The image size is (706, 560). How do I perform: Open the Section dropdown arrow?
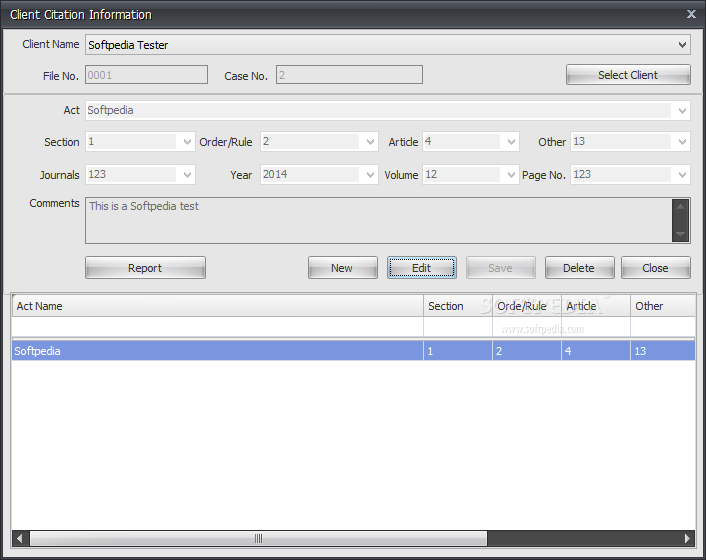click(x=187, y=142)
